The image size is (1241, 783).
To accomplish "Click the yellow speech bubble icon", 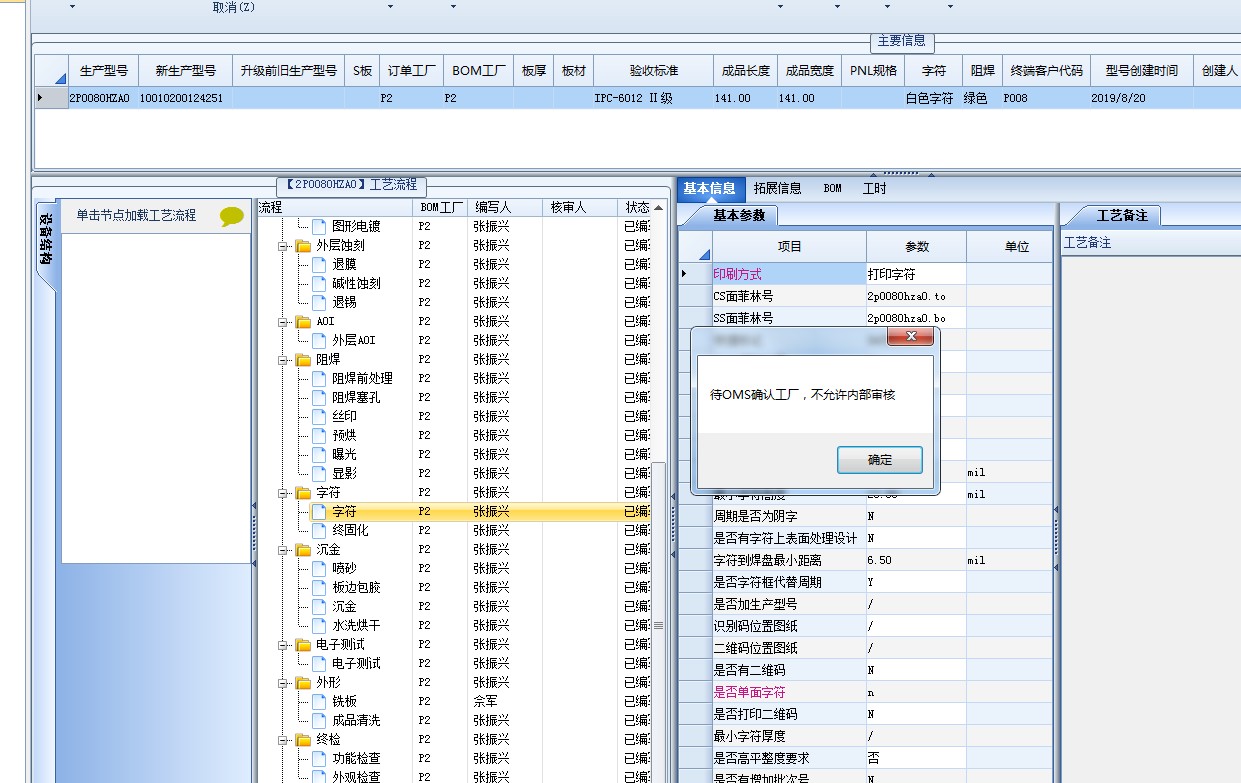I will point(231,216).
